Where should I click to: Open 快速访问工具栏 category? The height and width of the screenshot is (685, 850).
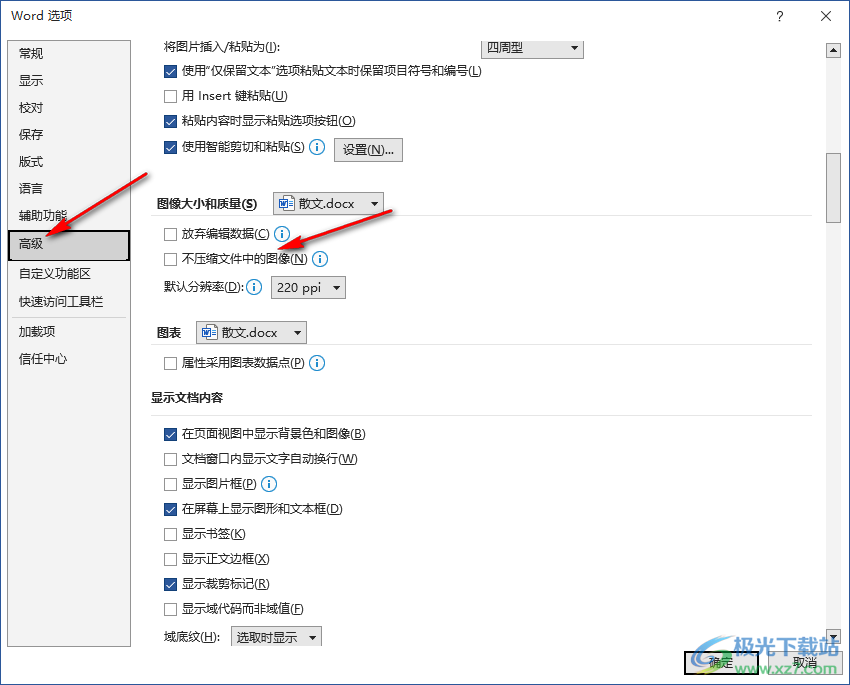click(x=69, y=302)
